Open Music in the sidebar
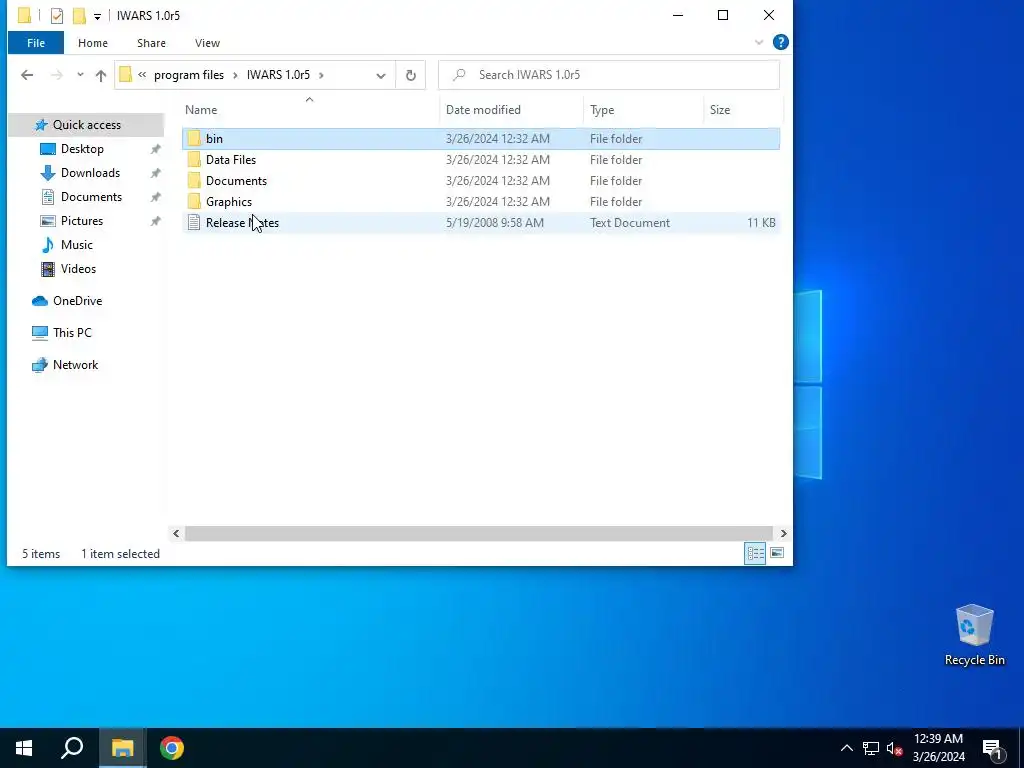The height and width of the screenshot is (768, 1024). coord(76,245)
